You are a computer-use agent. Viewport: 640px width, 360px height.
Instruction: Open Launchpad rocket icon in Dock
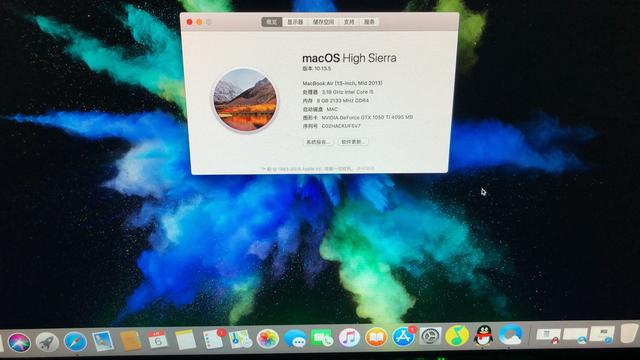click(x=47, y=342)
